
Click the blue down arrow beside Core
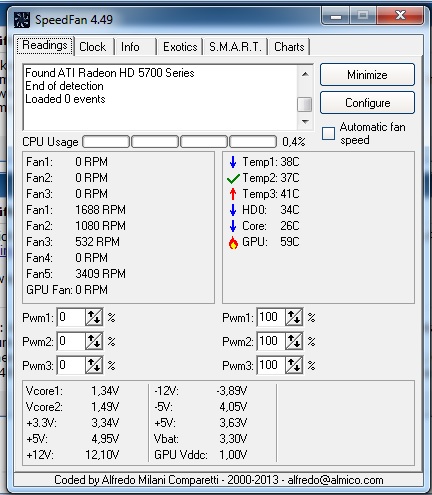tap(233, 226)
